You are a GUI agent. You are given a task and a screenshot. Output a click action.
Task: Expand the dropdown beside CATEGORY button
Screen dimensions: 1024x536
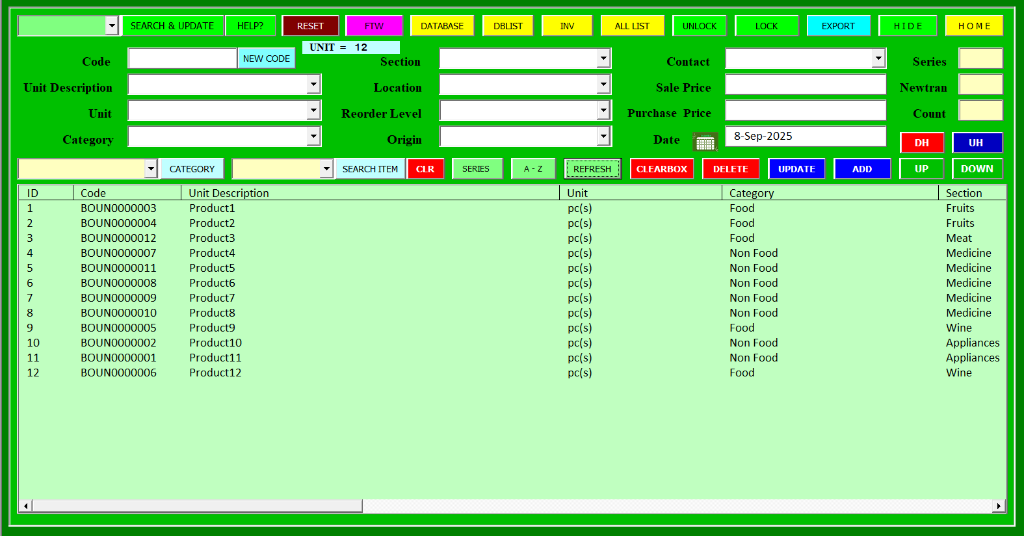(151, 168)
